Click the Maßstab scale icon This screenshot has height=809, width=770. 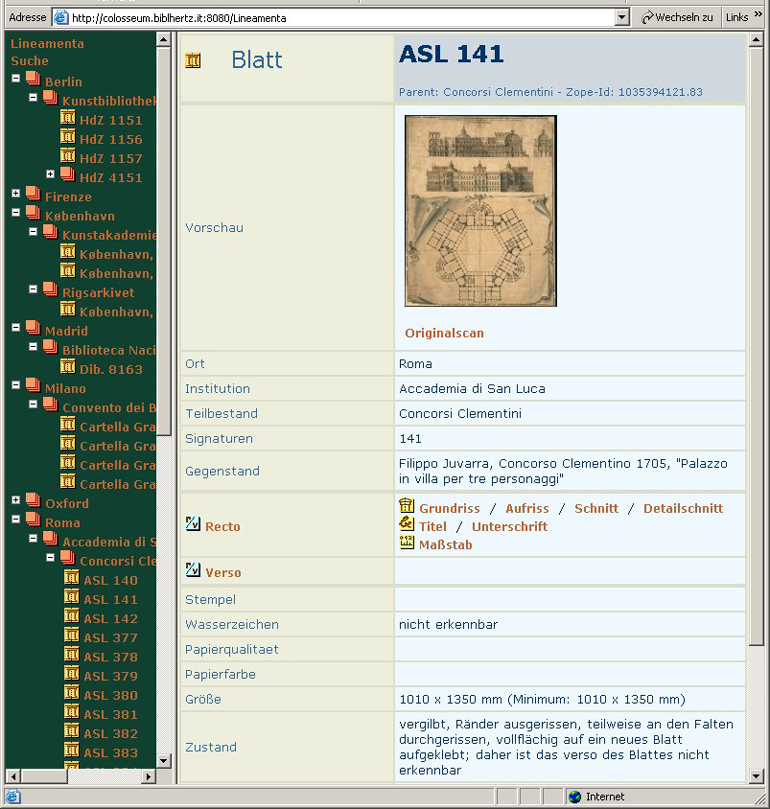[406, 543]
